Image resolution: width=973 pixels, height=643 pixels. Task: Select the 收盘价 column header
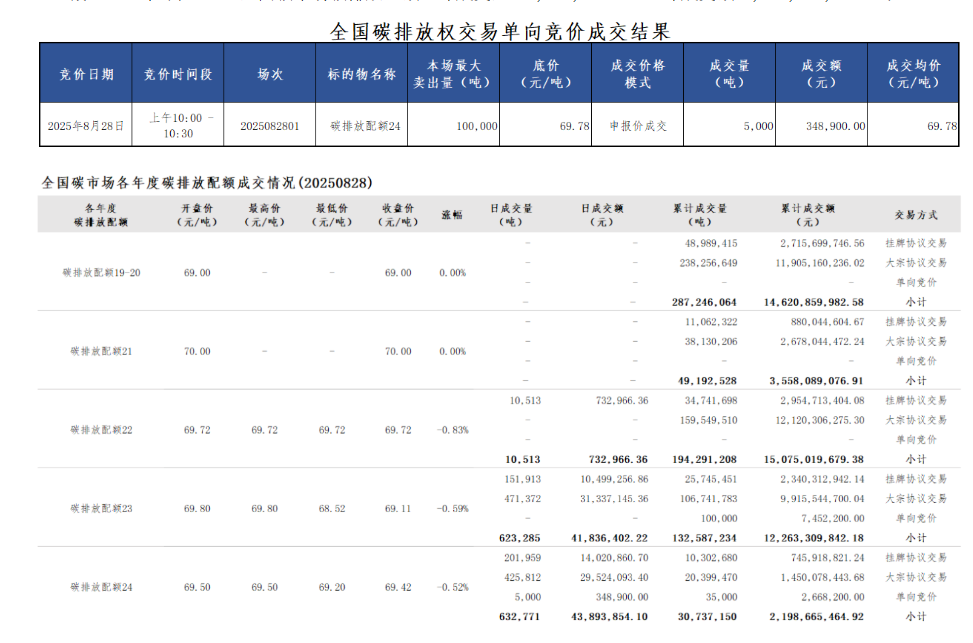click(x=398, y=215)
